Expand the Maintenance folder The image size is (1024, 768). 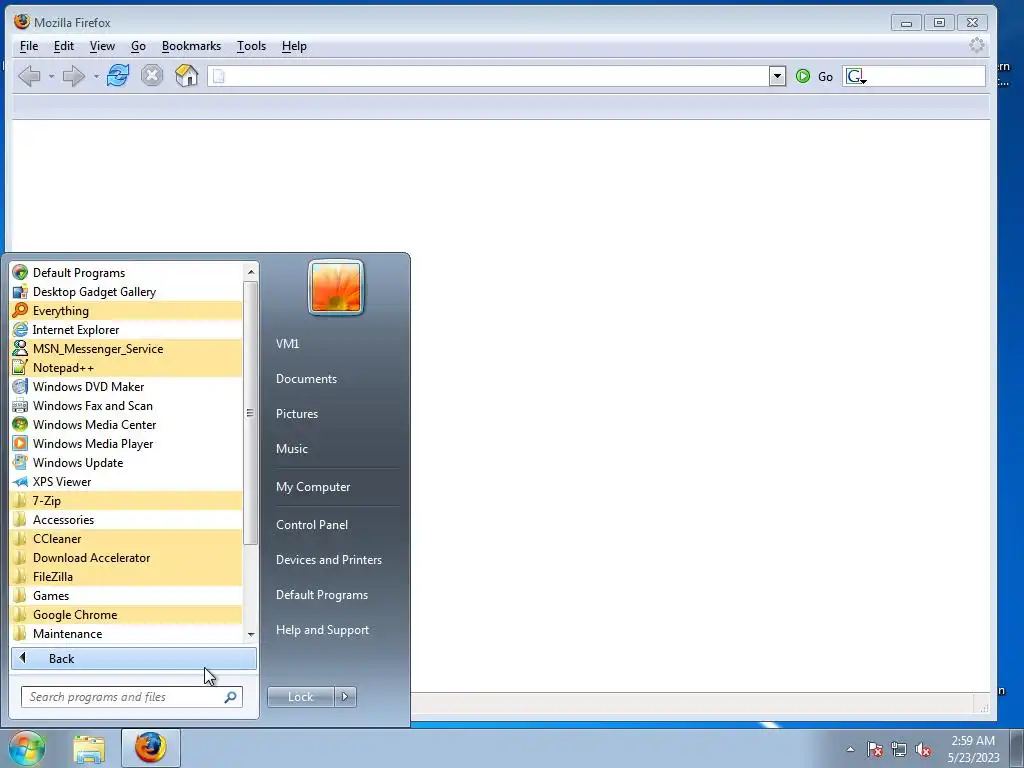pos(127,633)
